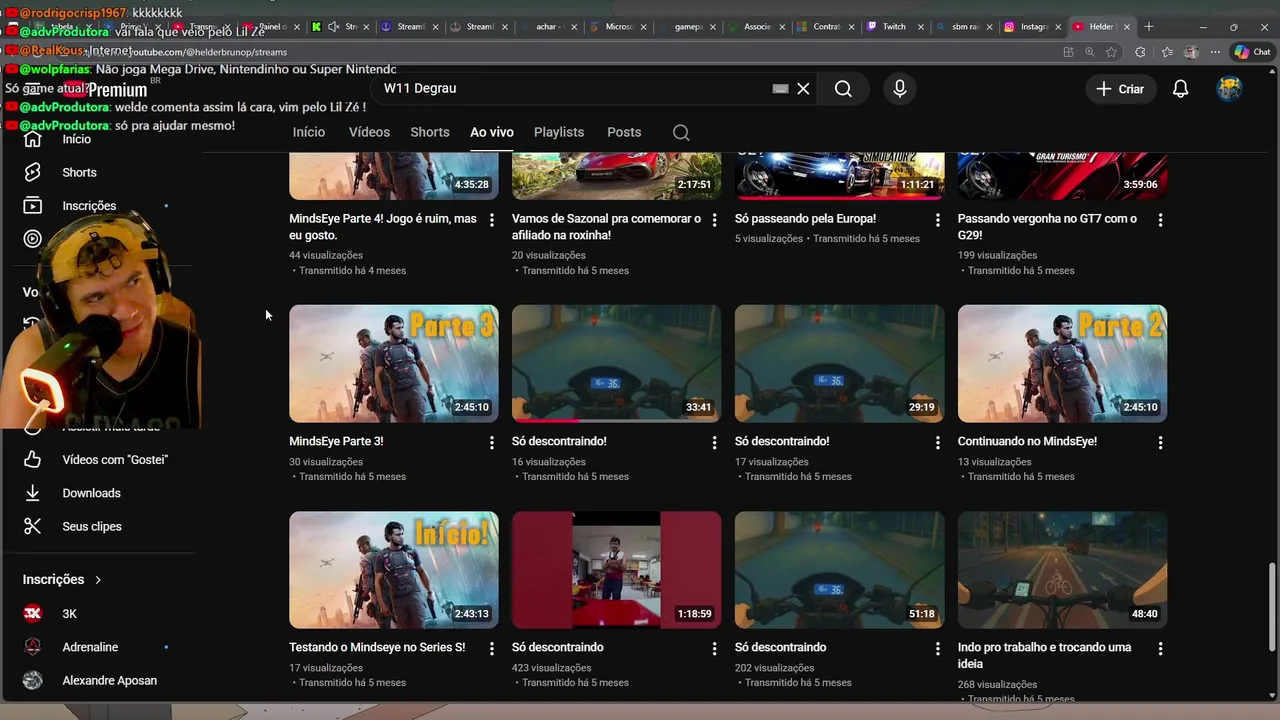
Task: Play the 1:18:59 Só descontraindo thumbnail
Action: tap(616, 570)
